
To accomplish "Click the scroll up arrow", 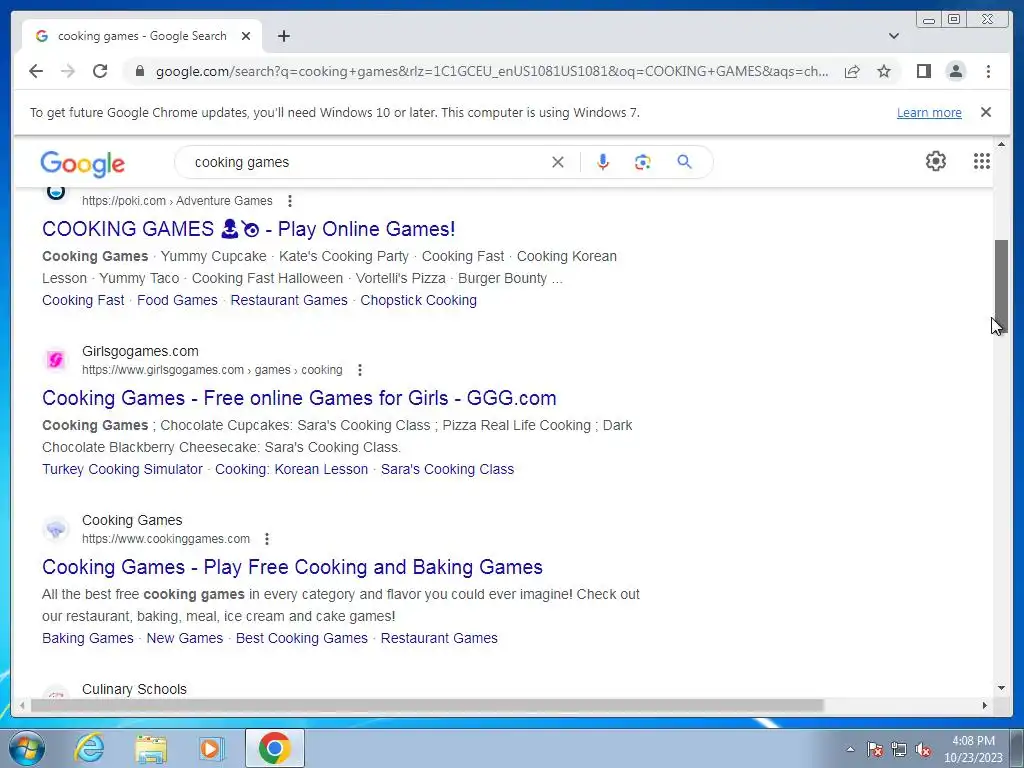I will click(x=1001, y=144).
